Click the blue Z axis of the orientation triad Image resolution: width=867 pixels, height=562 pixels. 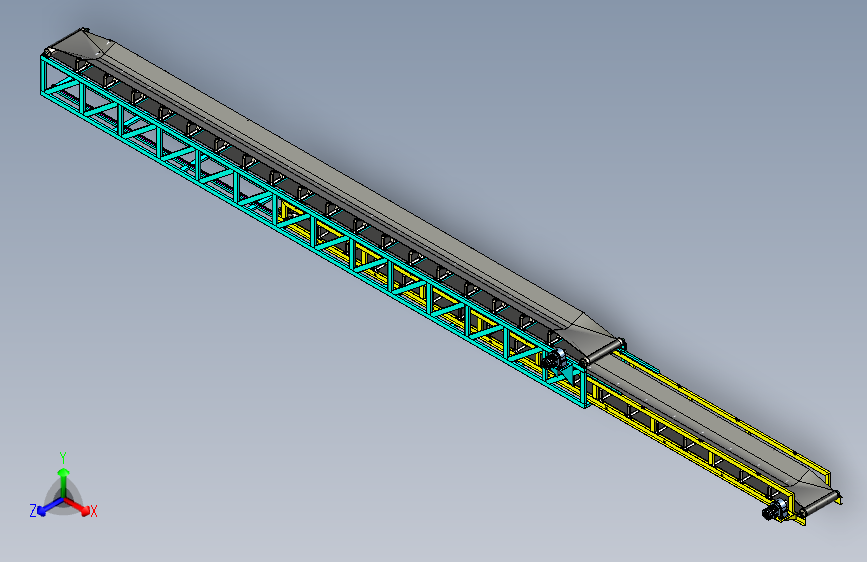[50, 506]
